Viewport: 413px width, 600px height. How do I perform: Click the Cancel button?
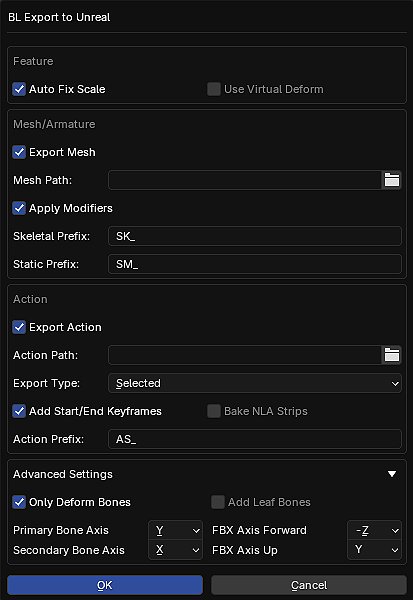pyautogui.click(x=309, y=585)
